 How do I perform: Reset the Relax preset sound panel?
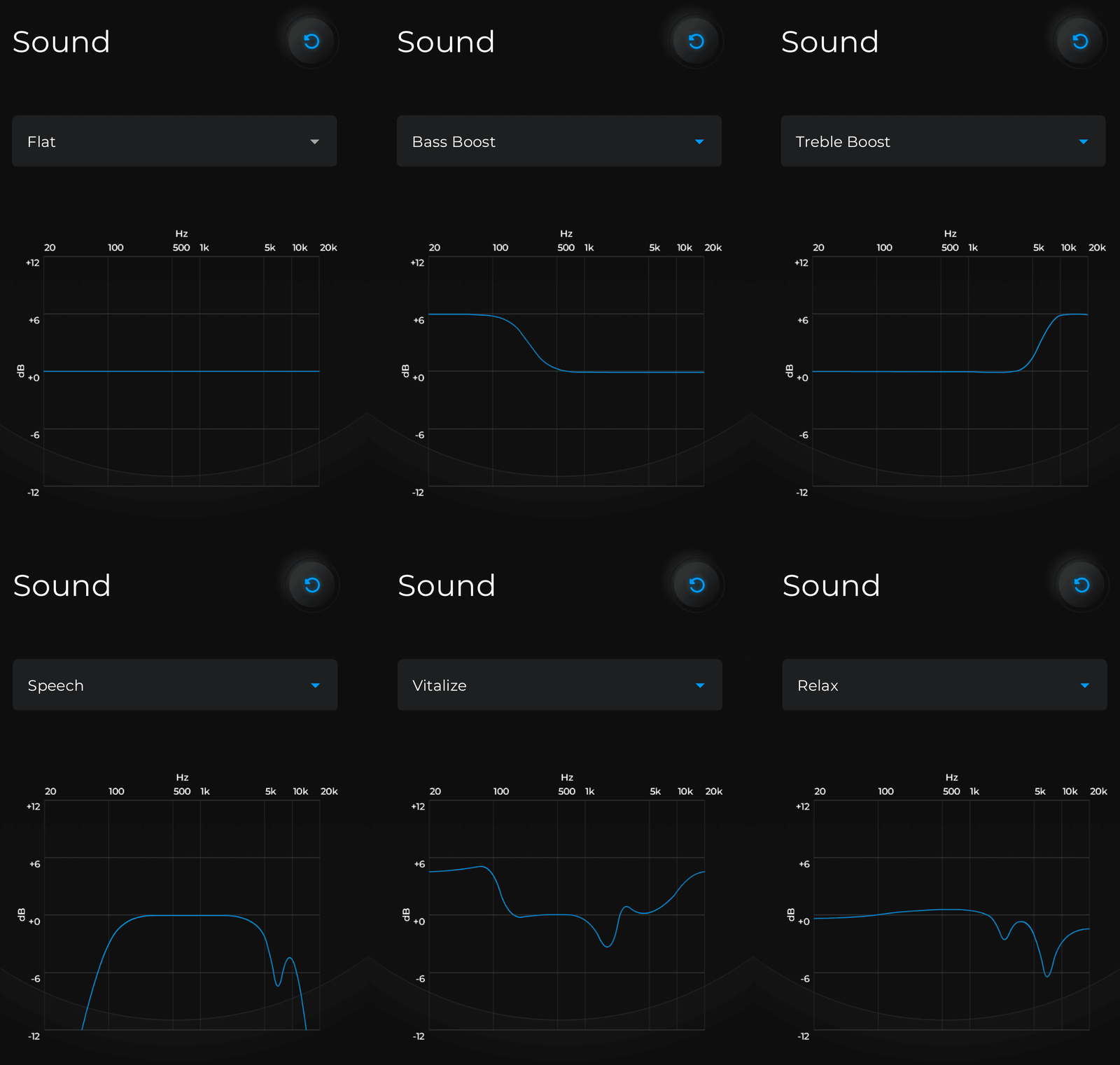tap(1081, 585)
